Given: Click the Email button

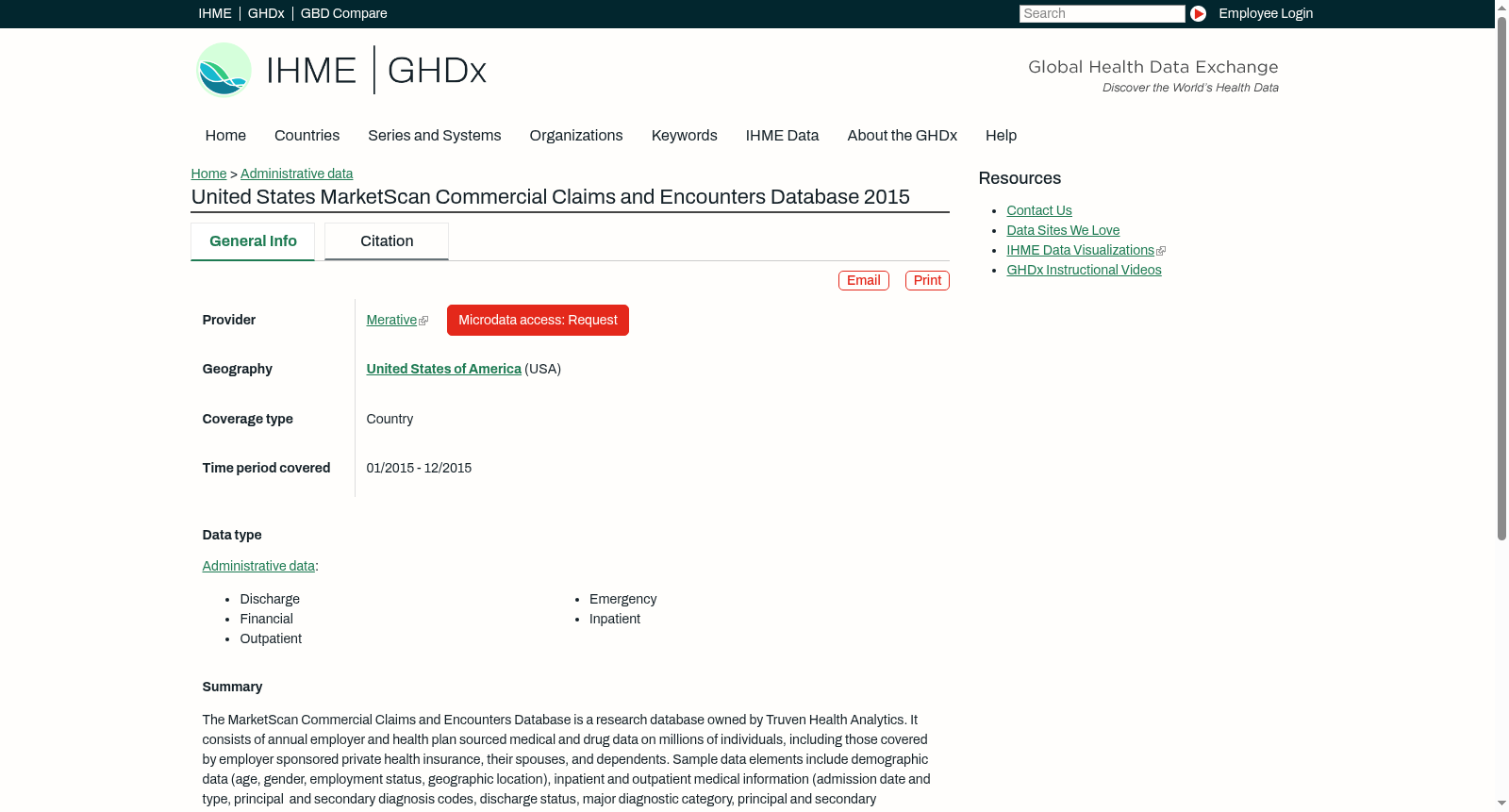Looking at the screenshot, I should point(864,281).
